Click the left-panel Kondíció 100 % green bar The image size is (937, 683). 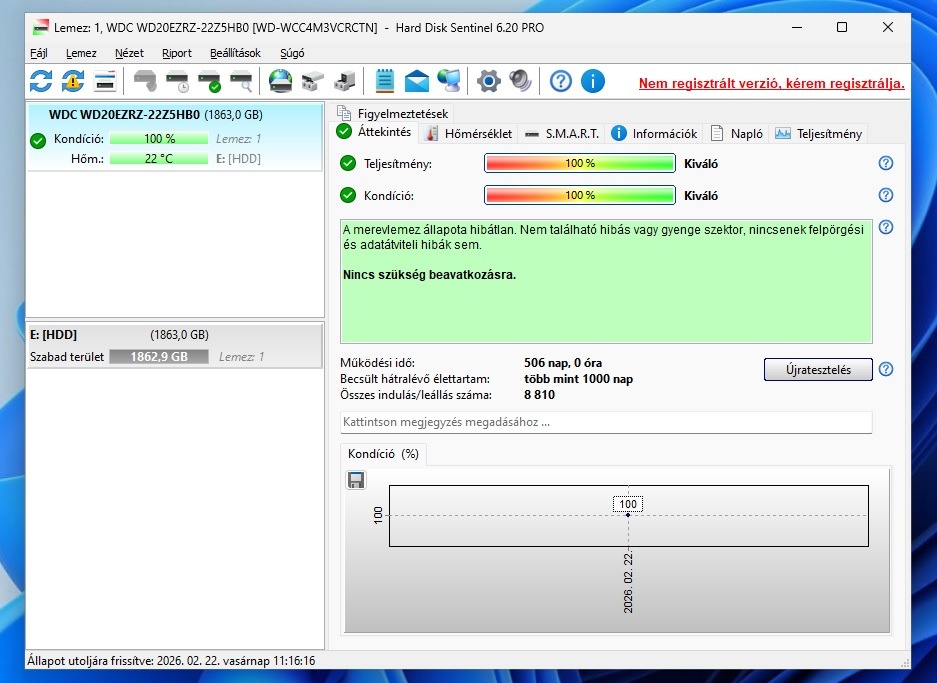[x=159, y=139]
